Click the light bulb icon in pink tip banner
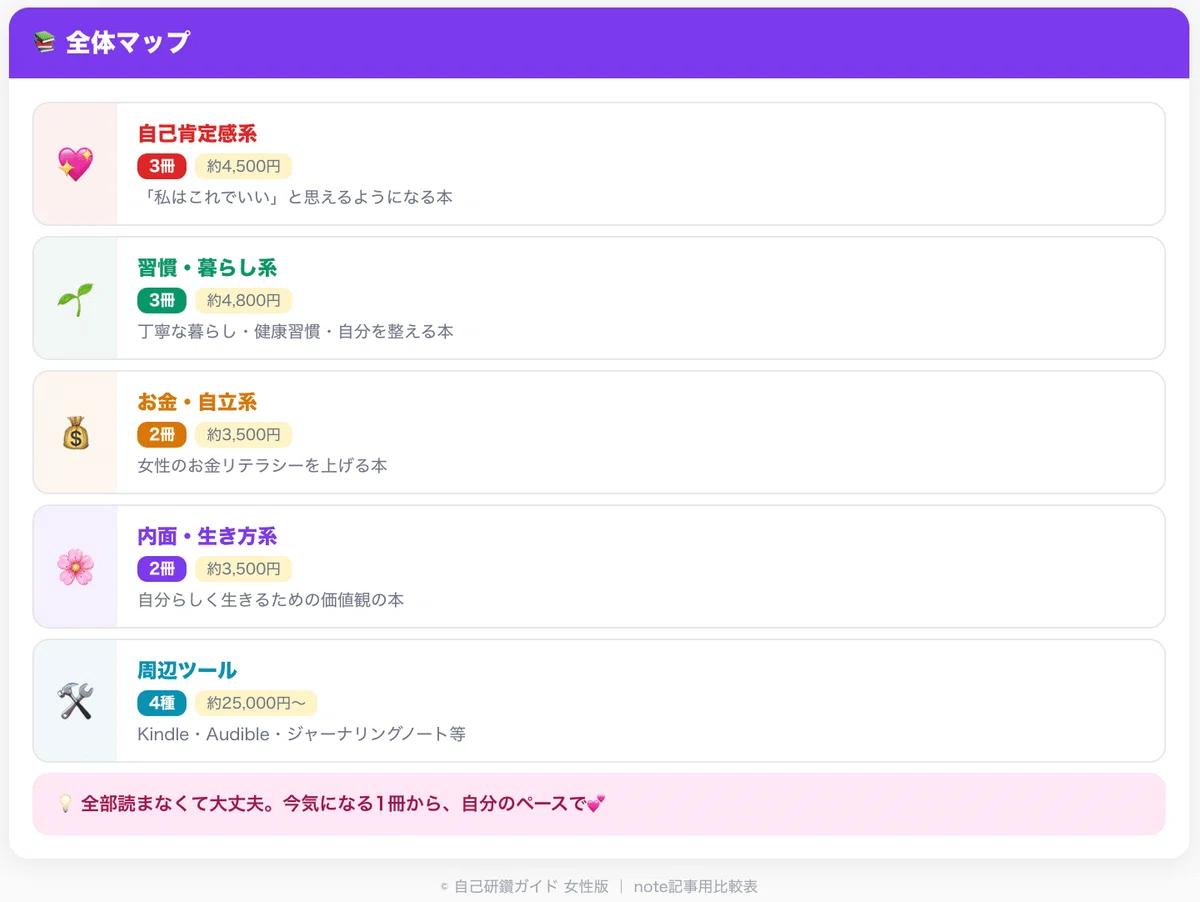This screenshot has width=1200, height=902. tap(64, 803)
